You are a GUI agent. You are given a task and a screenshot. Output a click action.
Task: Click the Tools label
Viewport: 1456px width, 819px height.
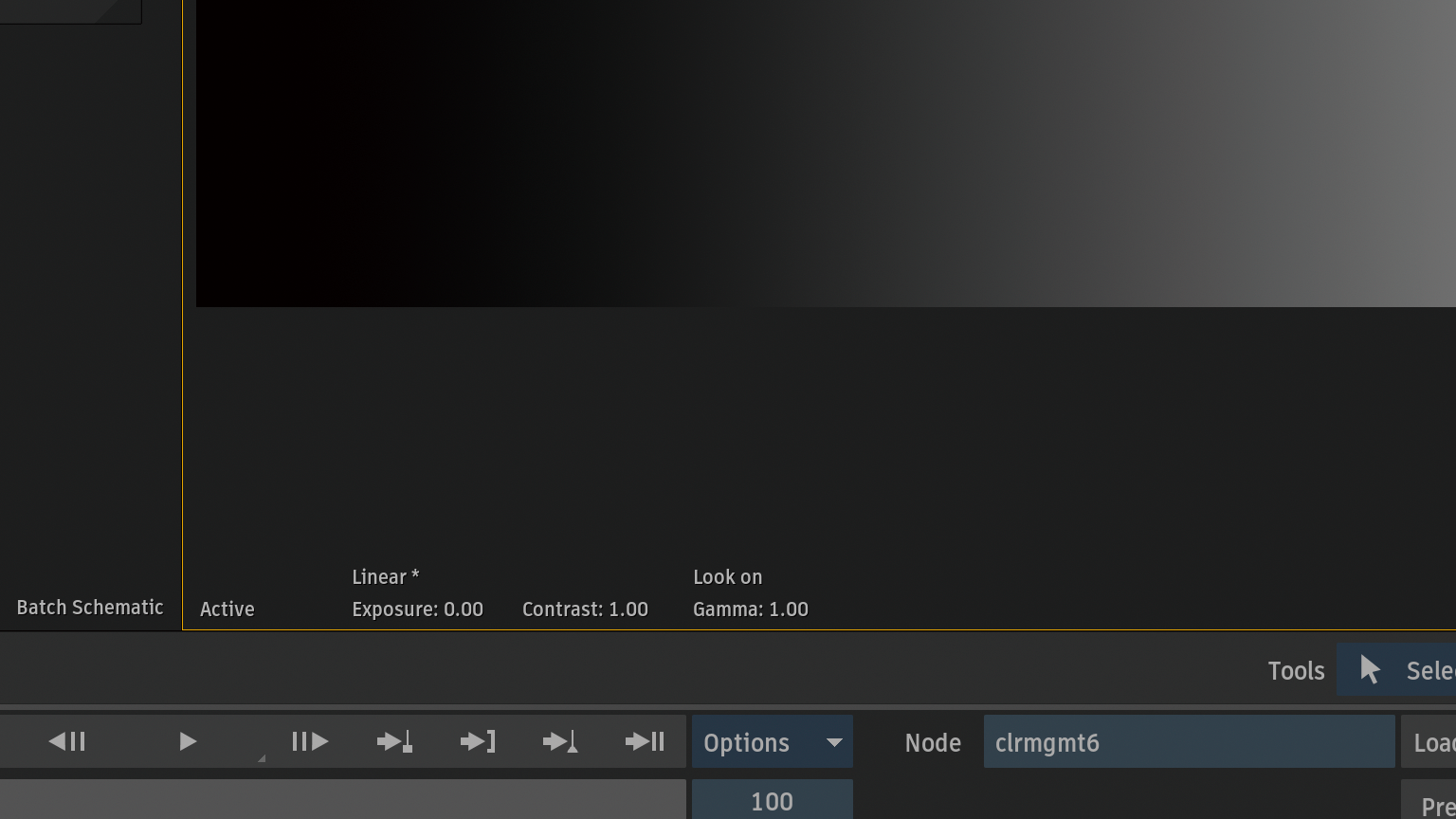pos(1296,671)
